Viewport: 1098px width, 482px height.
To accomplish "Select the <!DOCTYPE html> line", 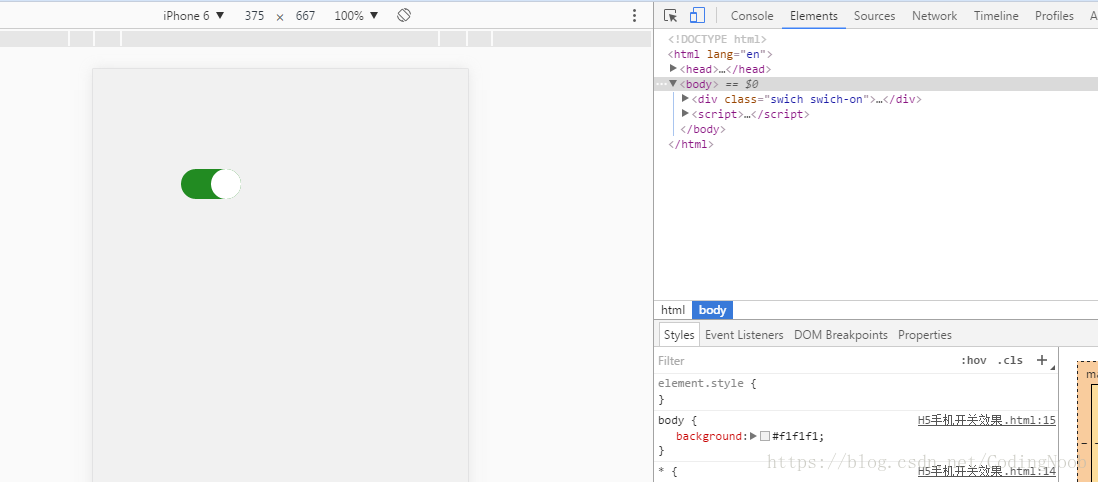I will coord(718,39).
